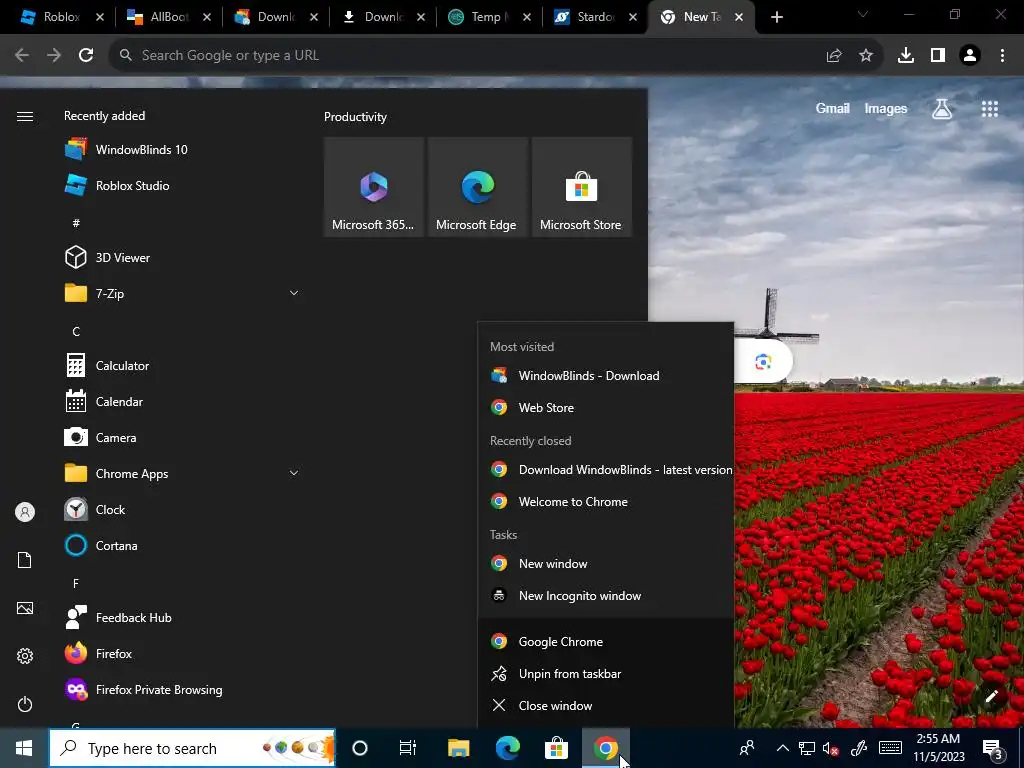Open a new Chrome tab
1024x768 pixels.
(776, 18)
